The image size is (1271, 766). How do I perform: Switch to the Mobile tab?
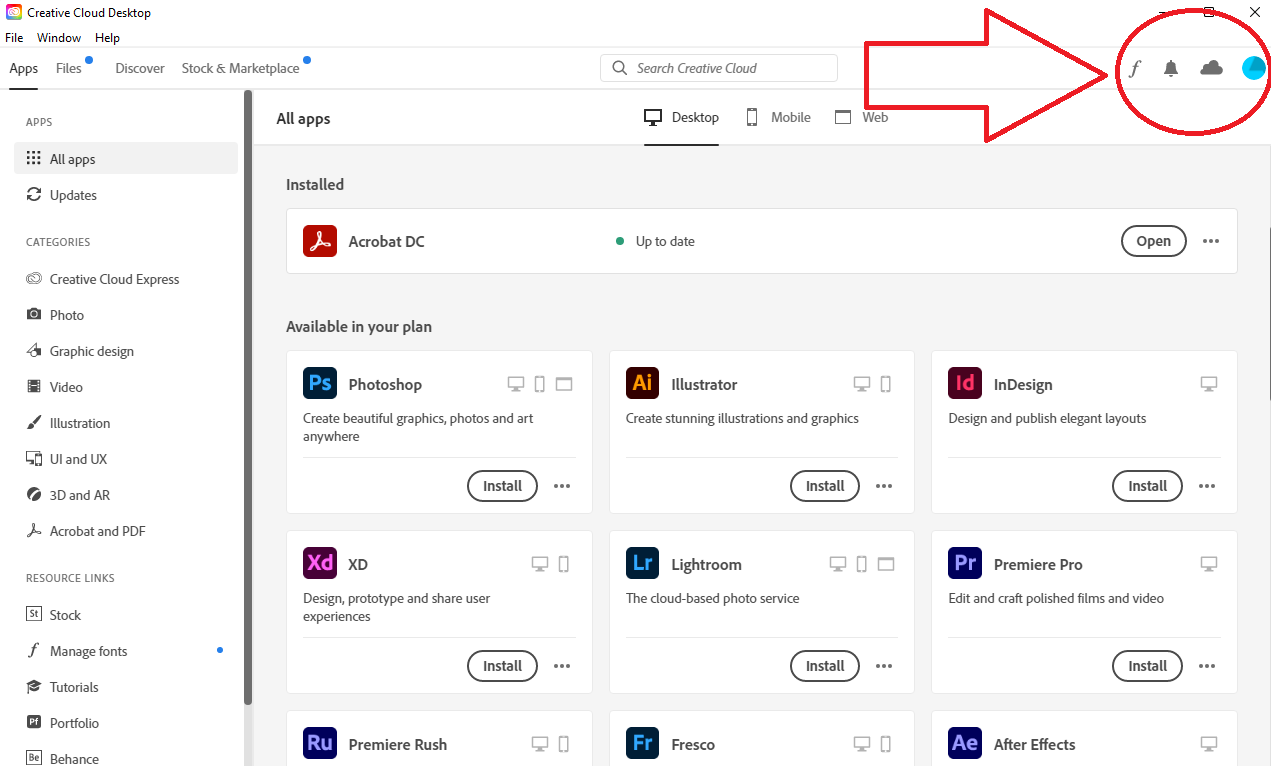[x=778, y=118]
